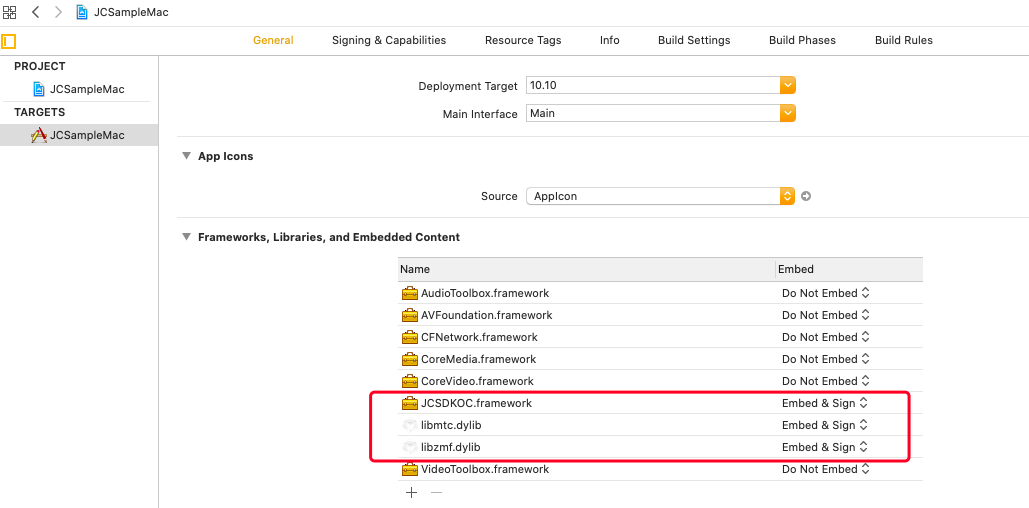
Task: Select JCSampleMac under TARGETS
Action: [x=79, y=135]
